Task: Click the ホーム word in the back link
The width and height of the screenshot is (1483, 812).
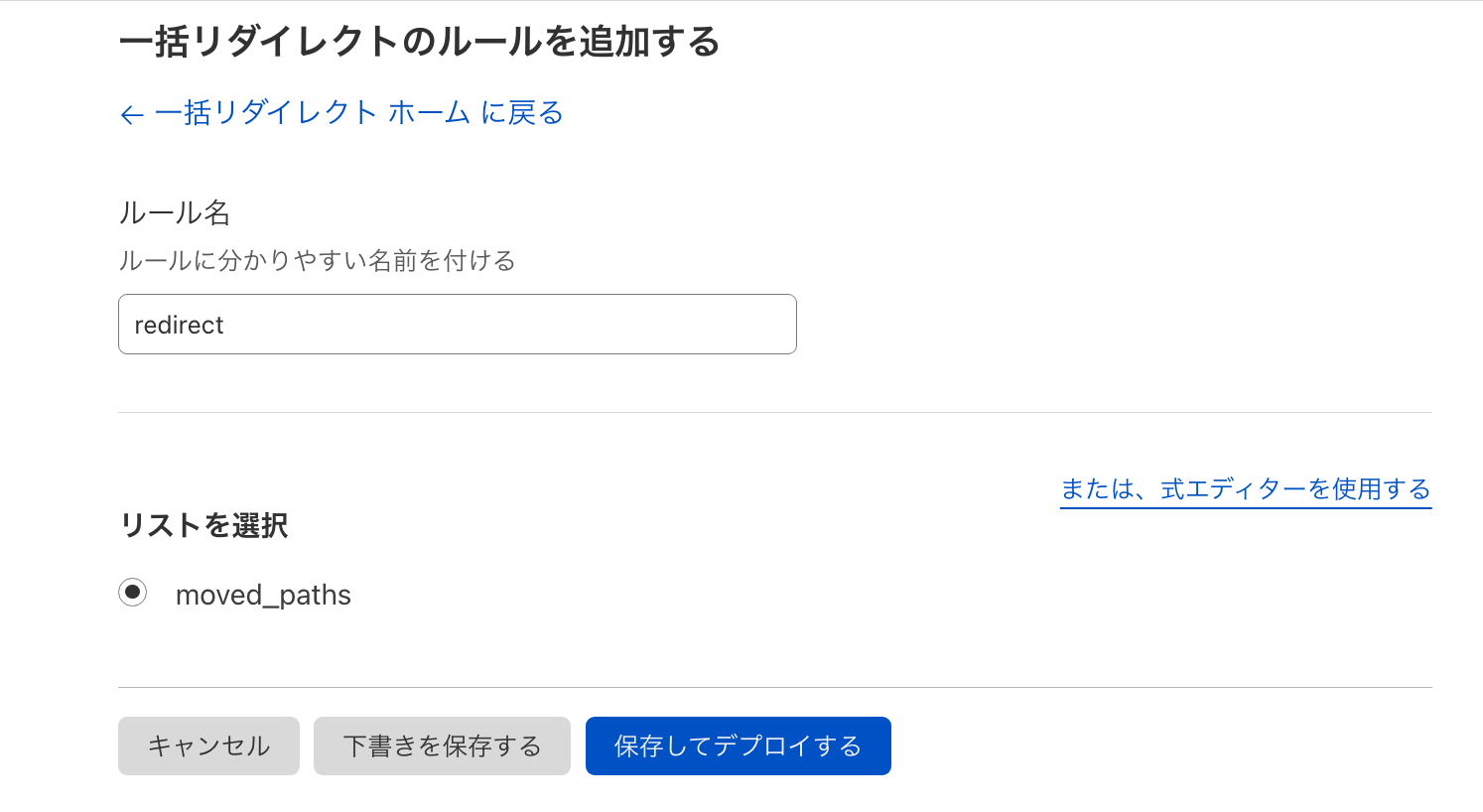Action: (x=429, y=113)
